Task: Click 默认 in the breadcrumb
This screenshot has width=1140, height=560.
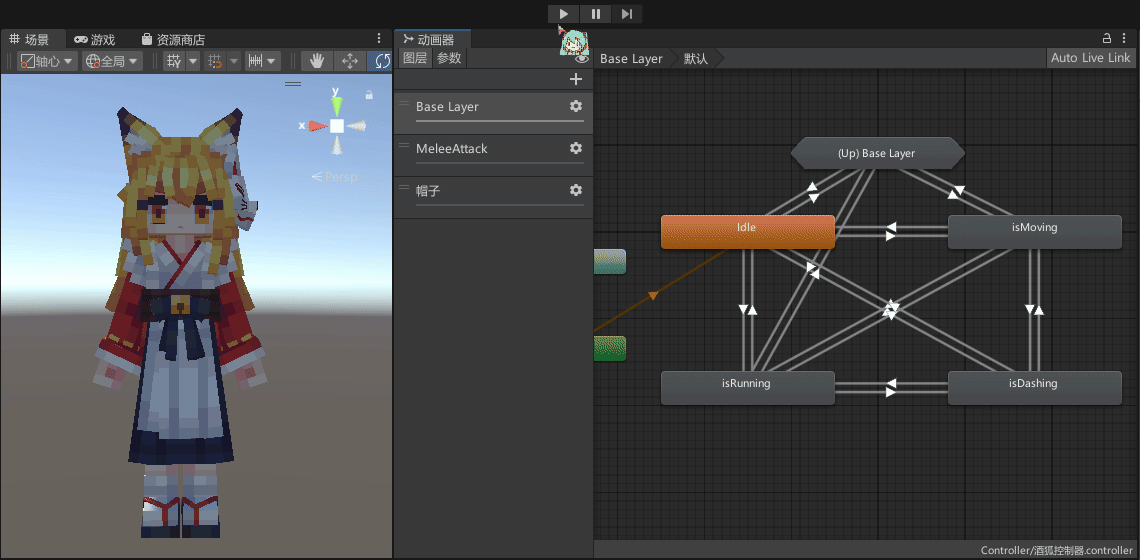Action: [696, 59]
